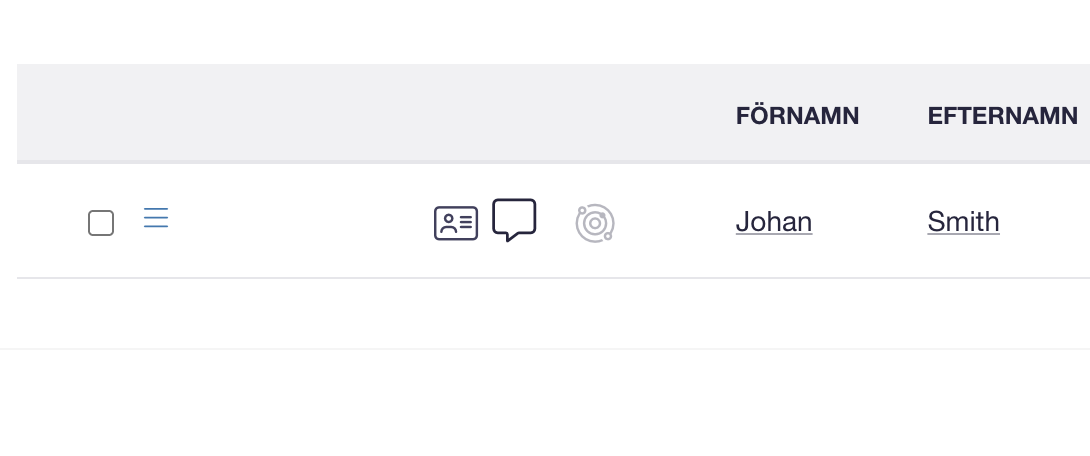Sort by the EFTERNAMN column header
The image size is (1090, 456).
coord(1002,116)
